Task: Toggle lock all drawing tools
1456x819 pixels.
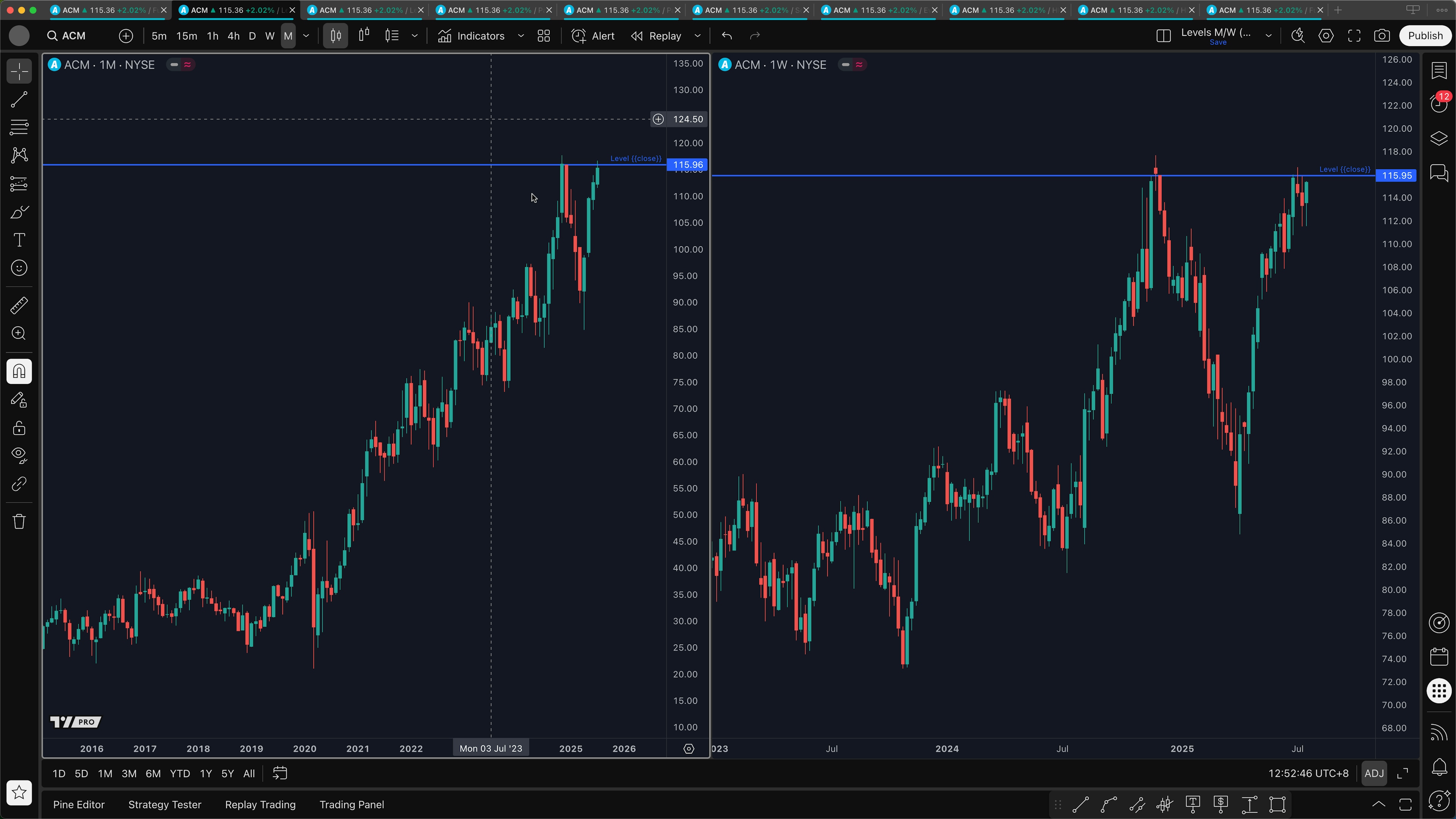Action: tap(19, 428)
